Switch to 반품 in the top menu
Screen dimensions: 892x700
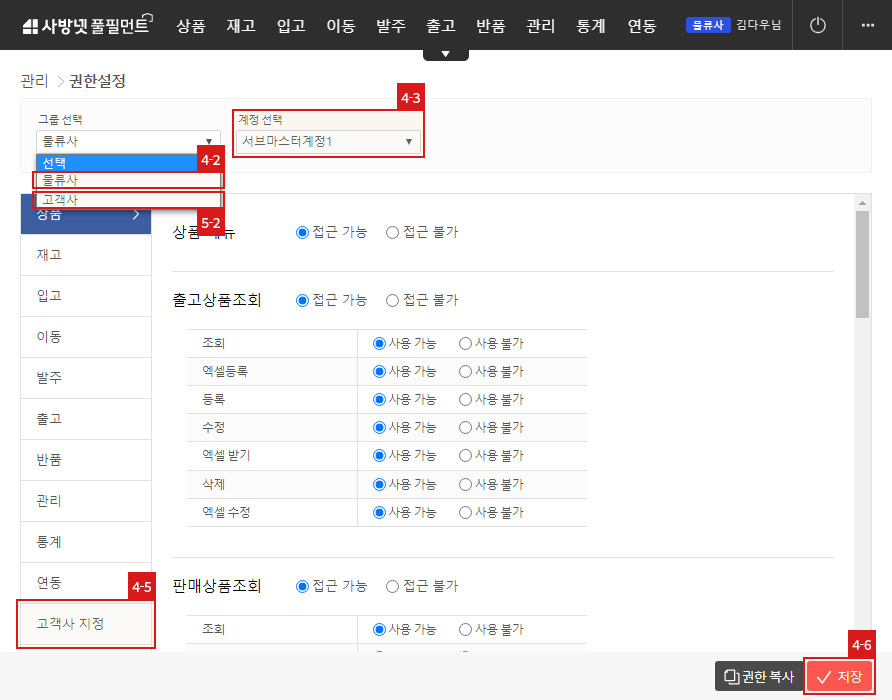(491, 26)
